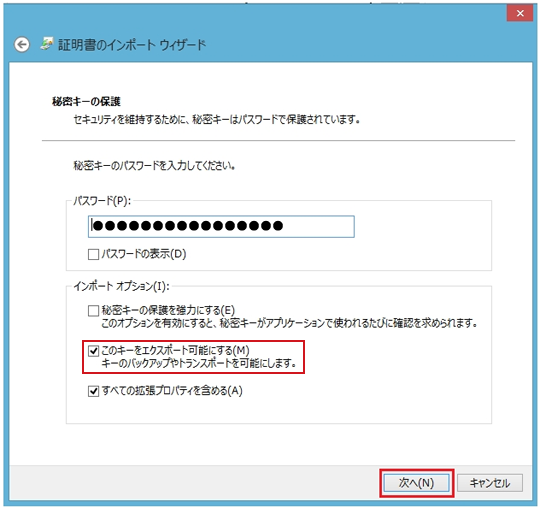This screenshot has width=540, height=508.
Task: Uncheck このキーをエクスポート可能にする(M) checkbox
Action: coord(93,351)
